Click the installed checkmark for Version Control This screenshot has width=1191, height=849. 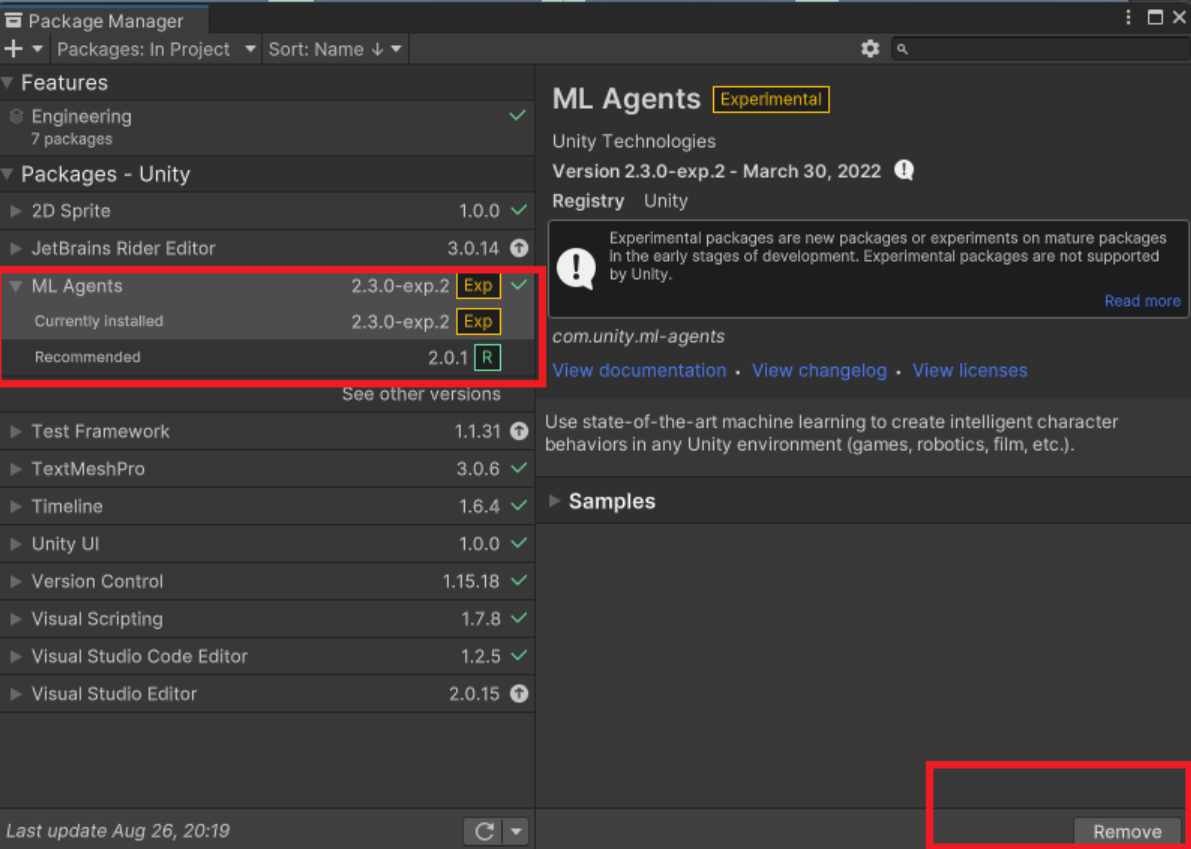pos(519,580)
